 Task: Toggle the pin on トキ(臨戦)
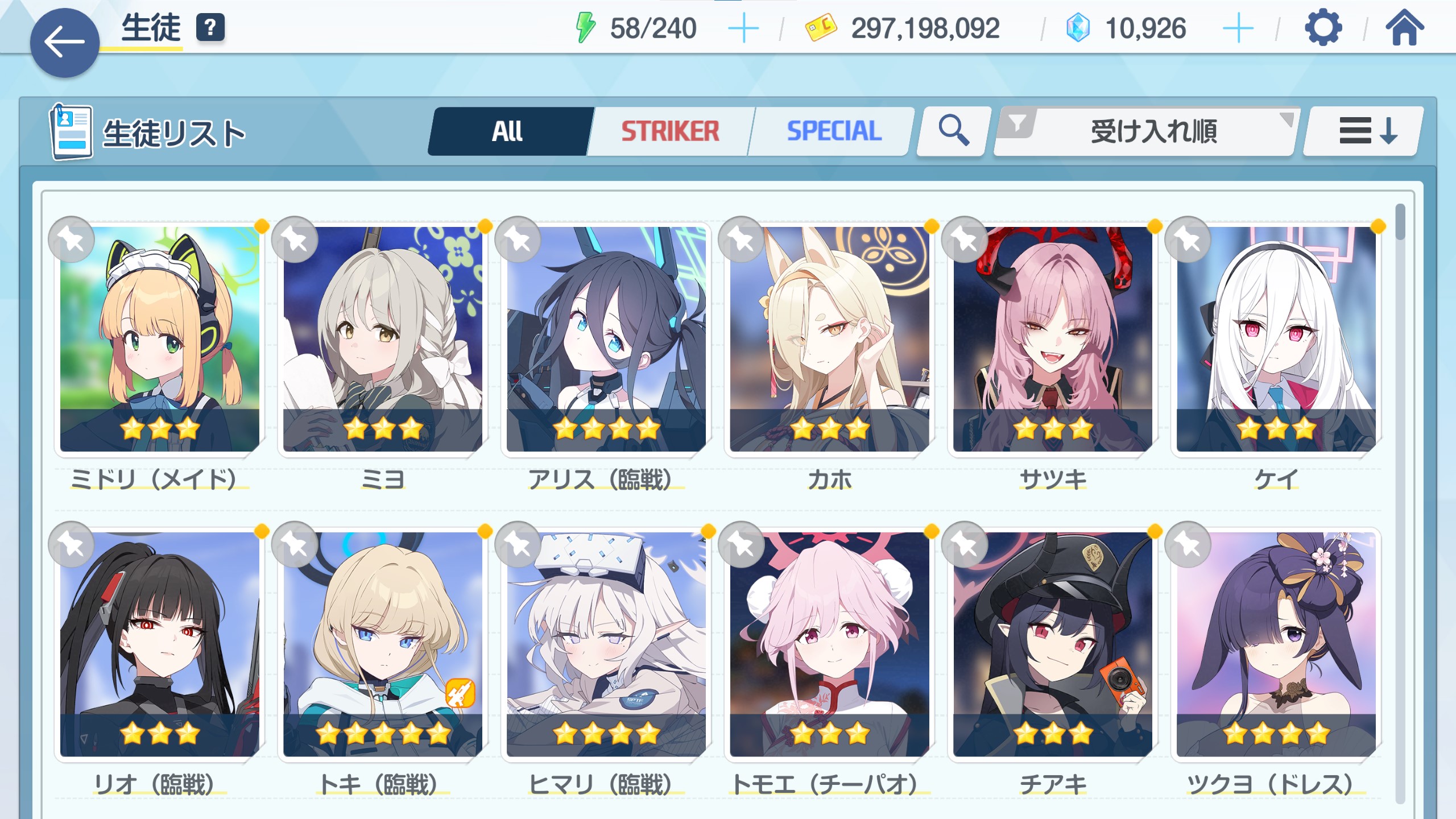tap(295, 544)
